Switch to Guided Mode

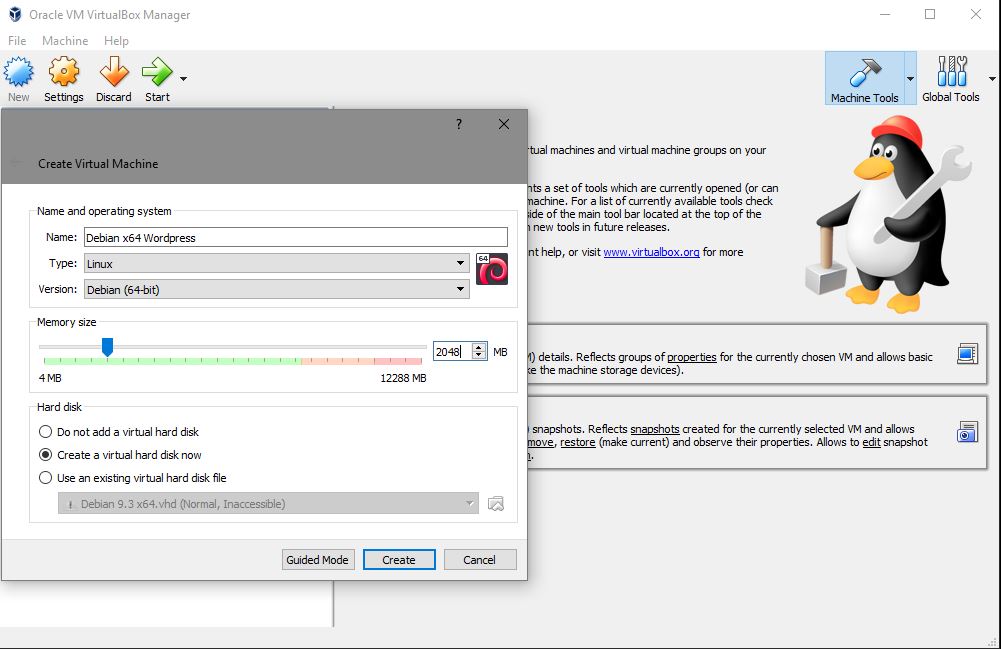tap(317, 560)
